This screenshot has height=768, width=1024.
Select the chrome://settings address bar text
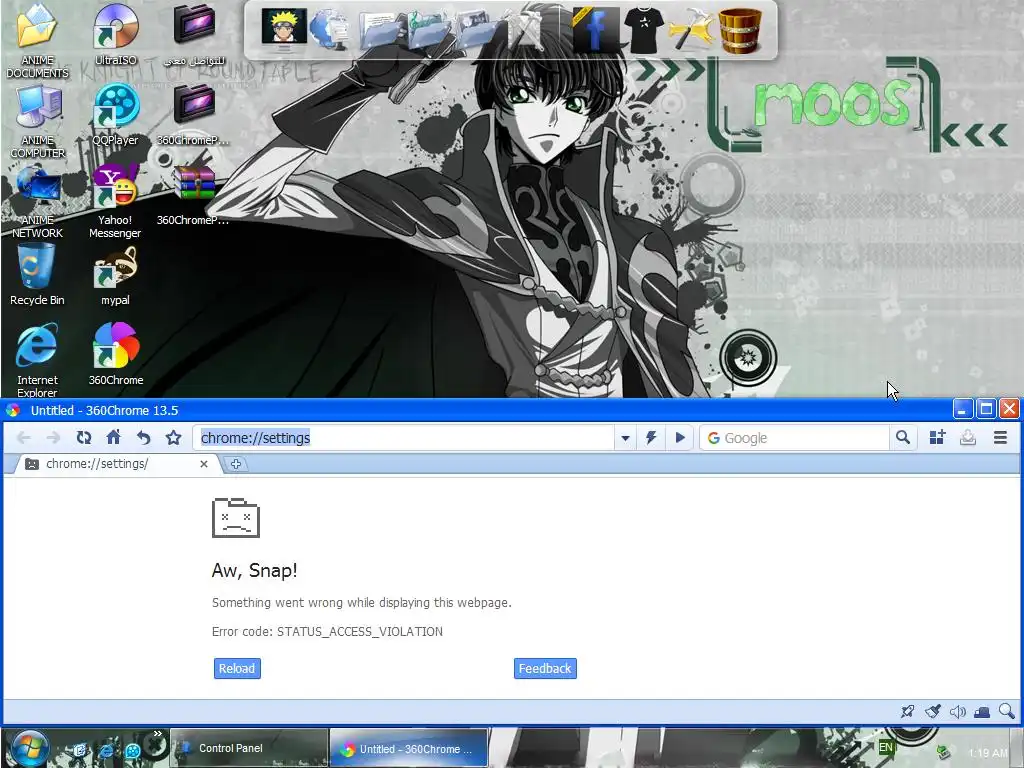click(255, 438)
